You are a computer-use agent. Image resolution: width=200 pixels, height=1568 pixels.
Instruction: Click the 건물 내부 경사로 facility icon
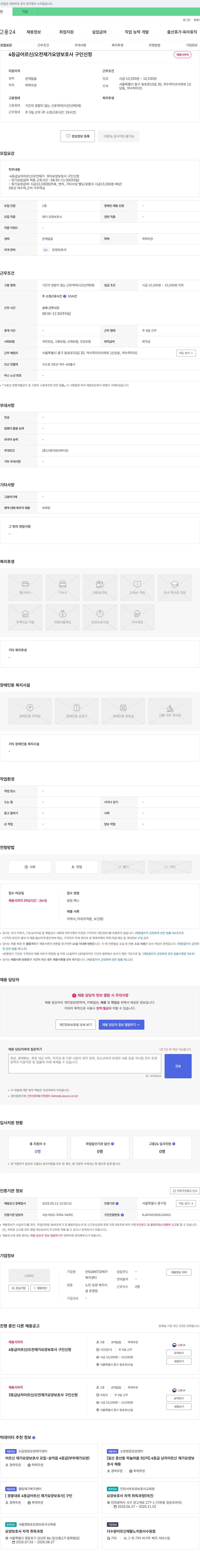point(170,711)
